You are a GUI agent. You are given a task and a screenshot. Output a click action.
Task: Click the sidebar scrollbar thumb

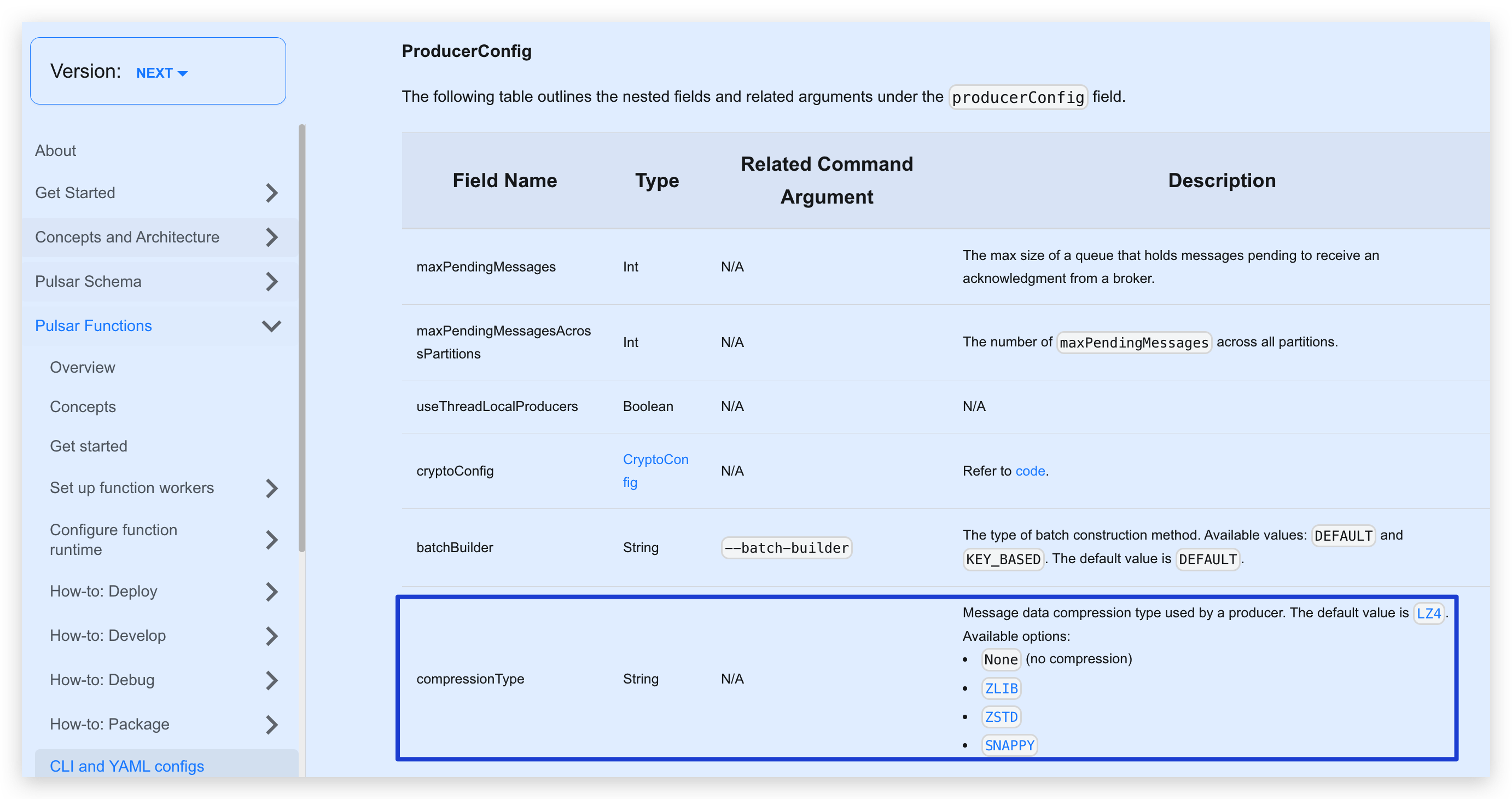tap(302, 338)
